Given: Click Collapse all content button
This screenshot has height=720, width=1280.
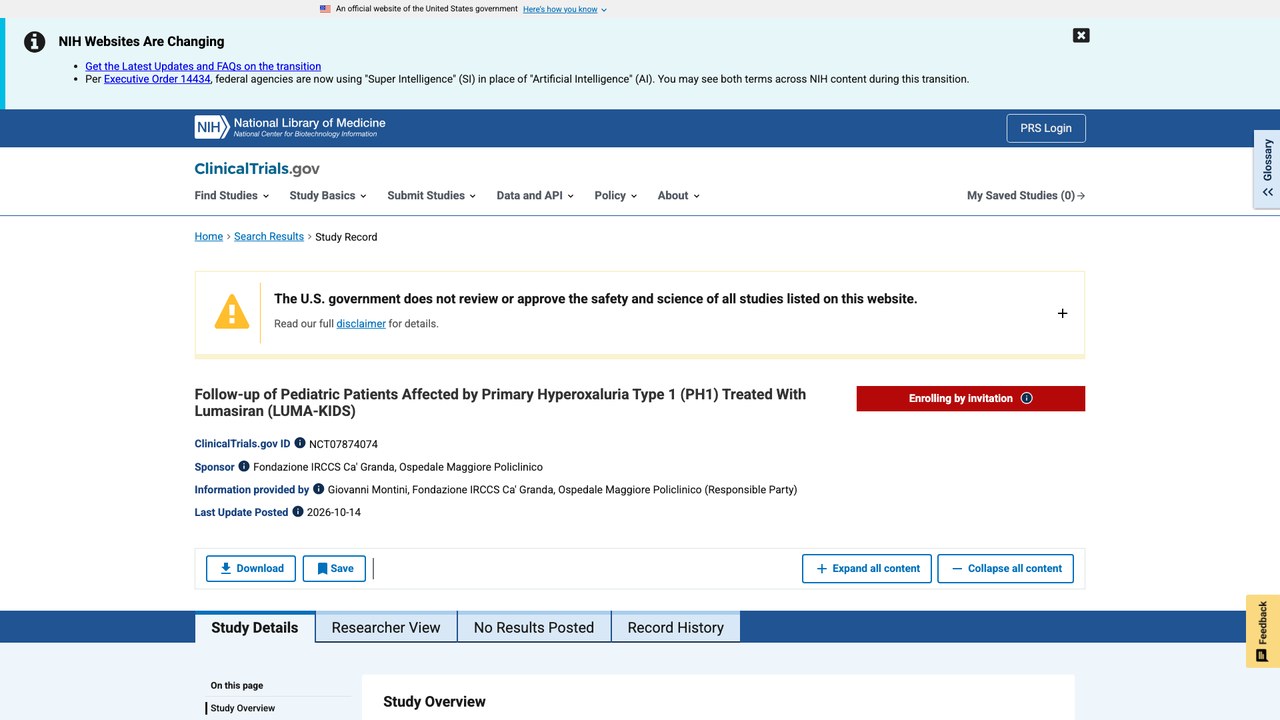Looking at the screenshot, I should click(x=1006, y=568).
